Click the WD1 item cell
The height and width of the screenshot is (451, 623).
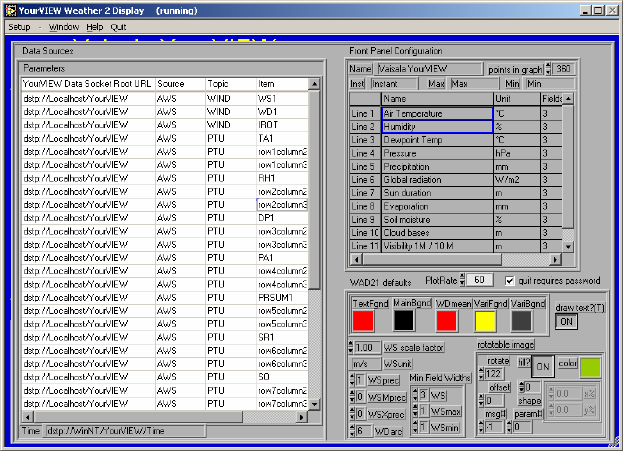click(282, 112)
